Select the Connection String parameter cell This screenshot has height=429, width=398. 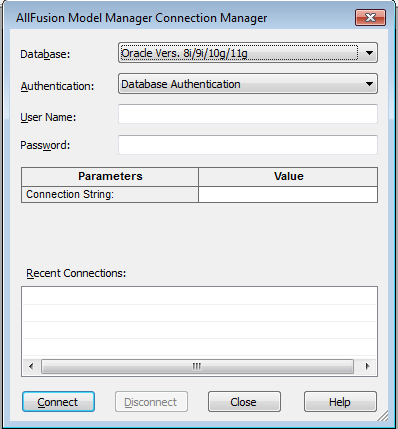[x=110, y=194]
